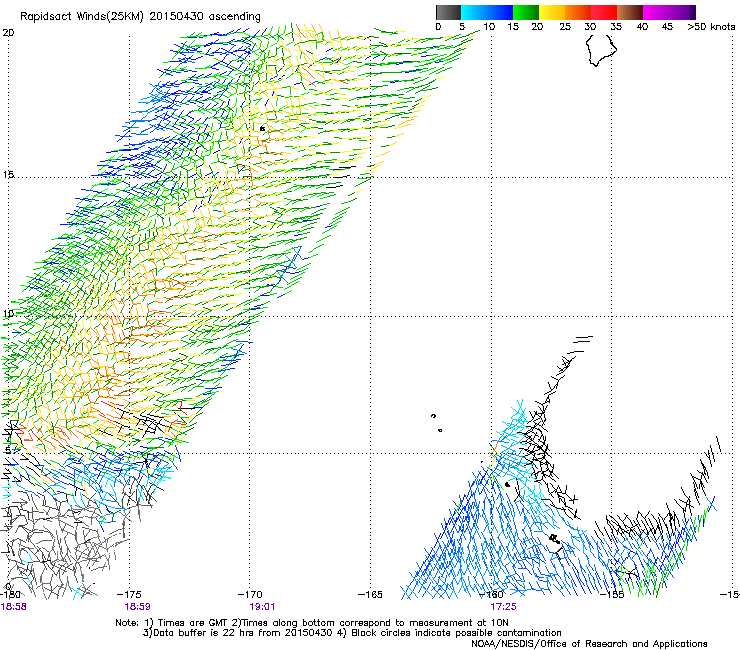This screenshot has width=740, height=650.
Task: Click the green 15-20 knots legend color
Action: tap(526, 12)
